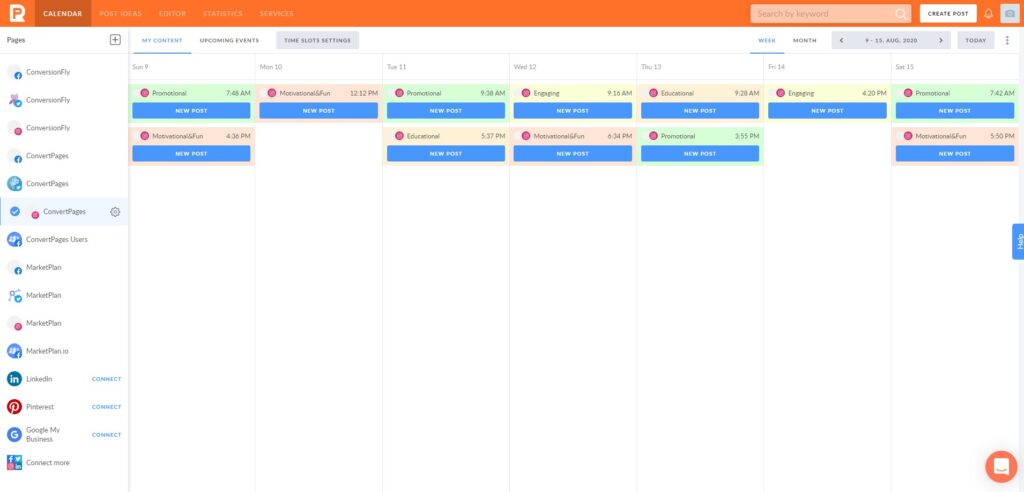
Task: Open the notifications bell
Action: point(989,14)
